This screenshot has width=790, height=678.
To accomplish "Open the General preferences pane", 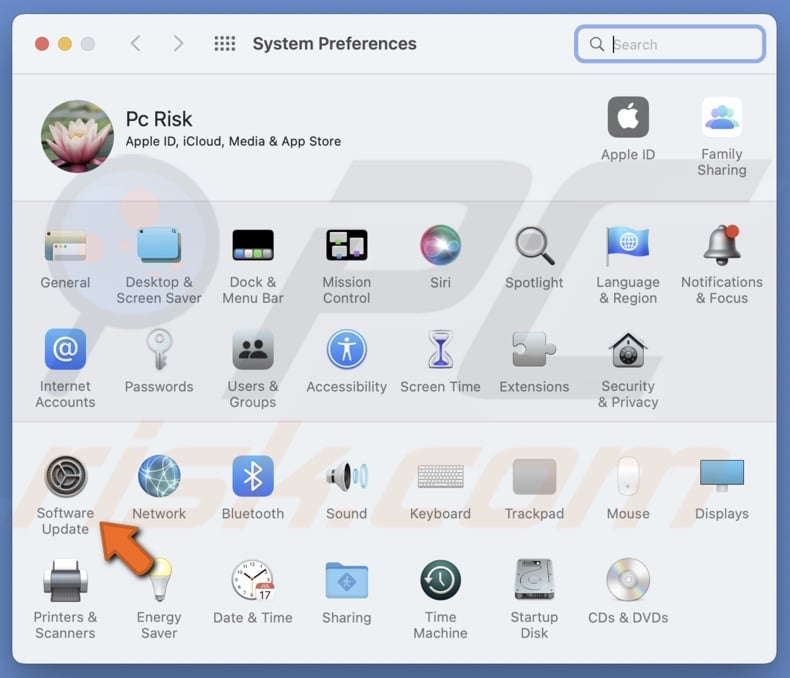I will coord(65,245).
